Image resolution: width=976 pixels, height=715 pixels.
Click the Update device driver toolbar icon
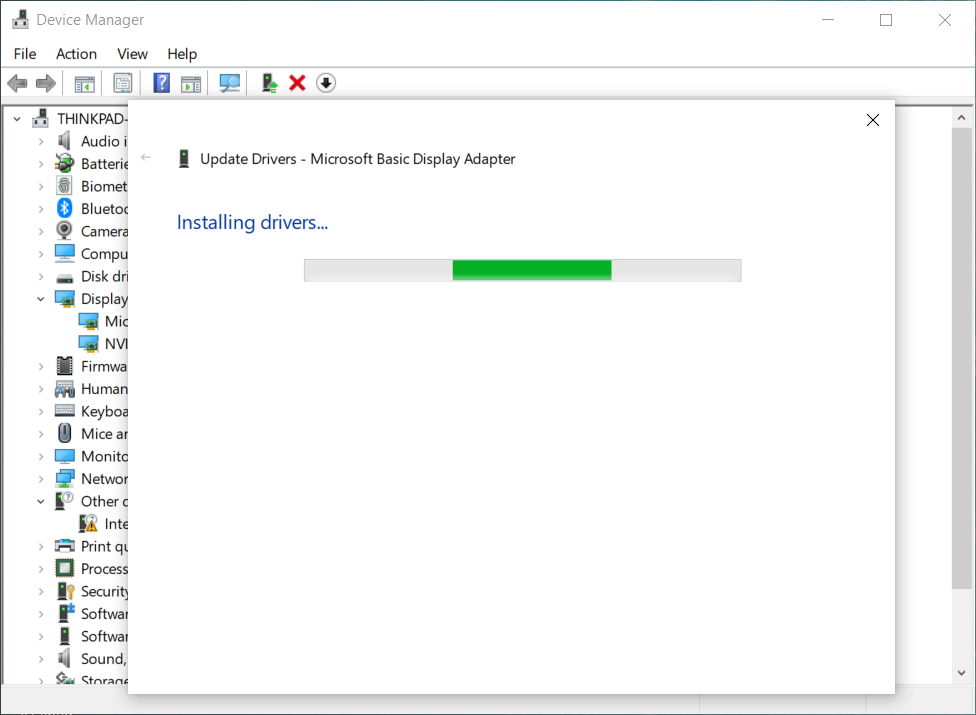pyautogui.click(x=269, y=83)
